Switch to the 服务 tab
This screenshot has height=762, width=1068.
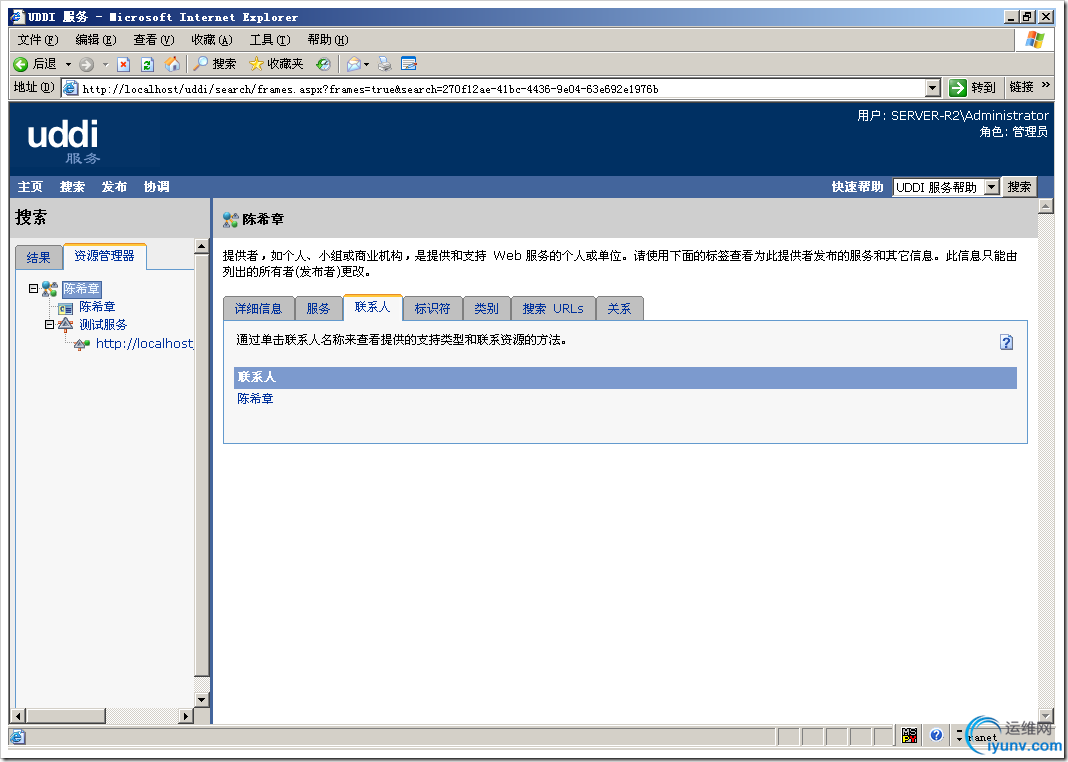click(x=318, y=308)
